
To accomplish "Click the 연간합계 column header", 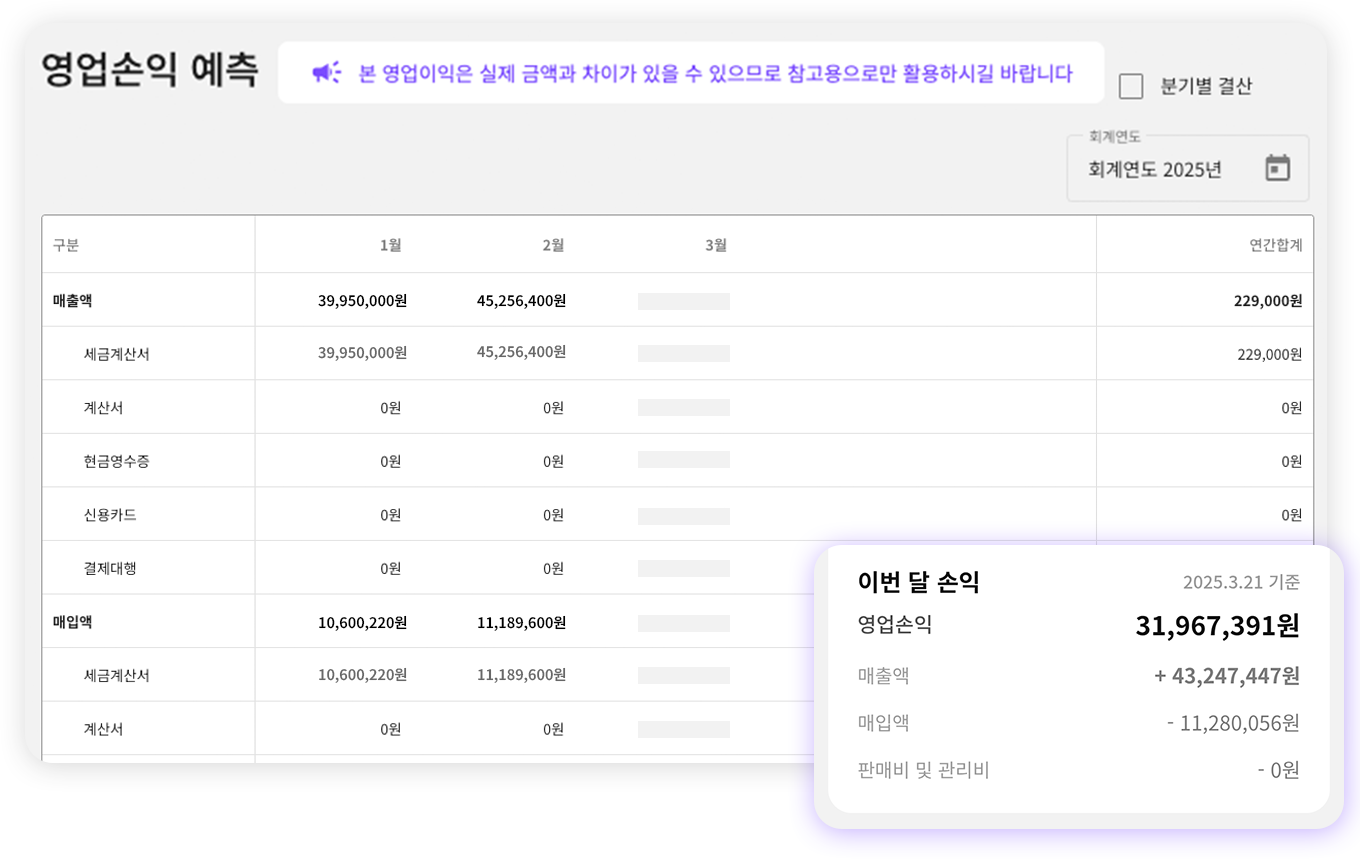I will click(1276, 245).
